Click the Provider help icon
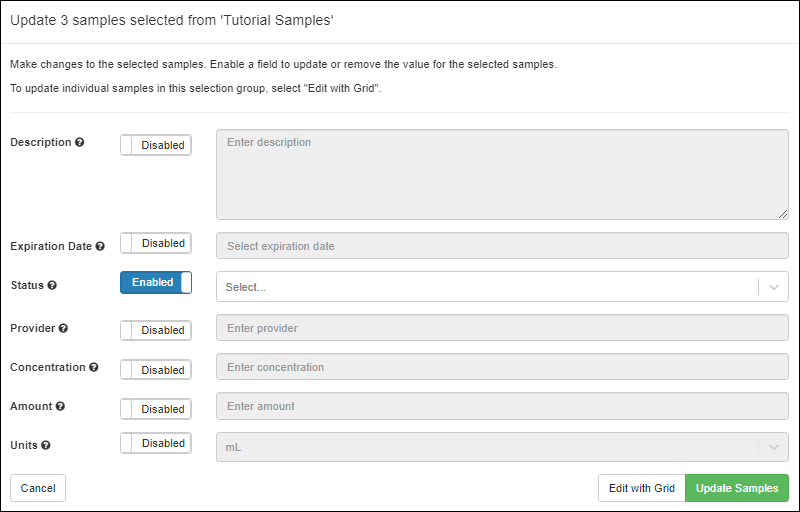Screen dimensions: 800x512 click(63, 328)
